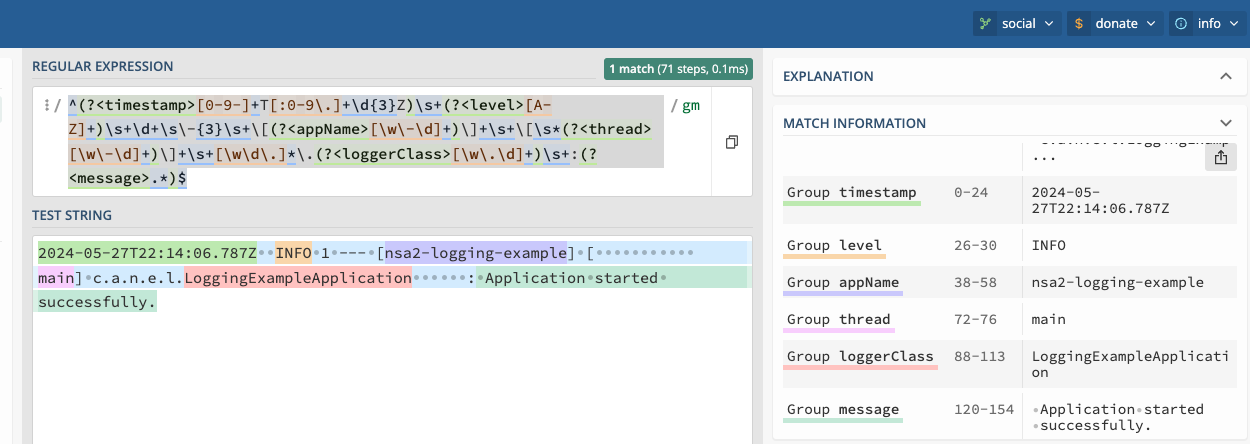Click the 38-58 position range cell
Screen dimensions: 1250x444
click(975, 282)
